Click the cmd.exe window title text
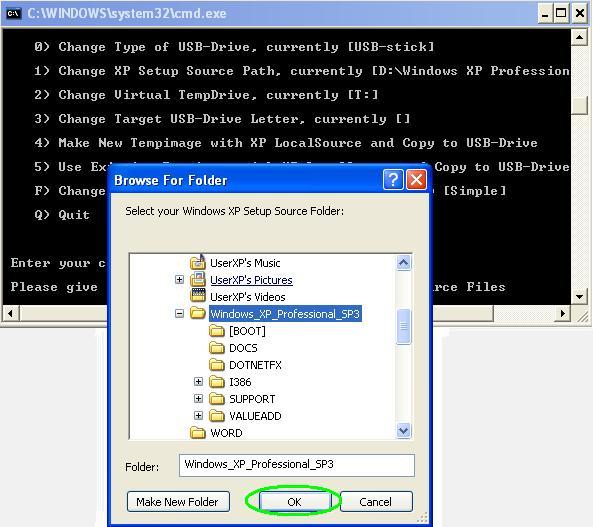Viewport: 593px width, 527px height. pos(127,14)
